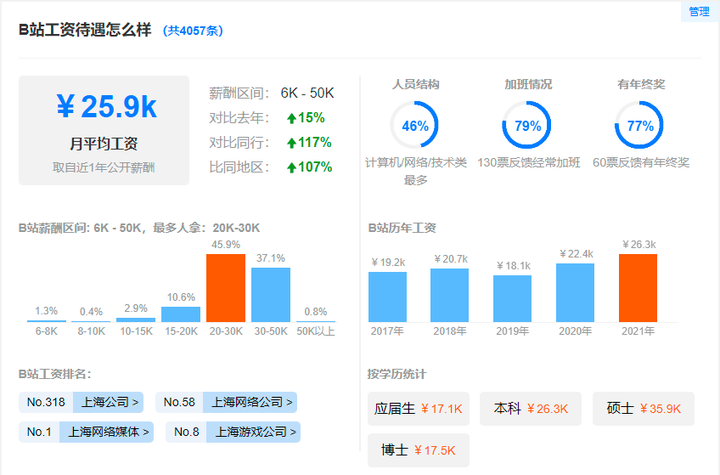Click the 取自近1年公开薪酬 note
Screen dimensions: 720x475
[104, 167]
